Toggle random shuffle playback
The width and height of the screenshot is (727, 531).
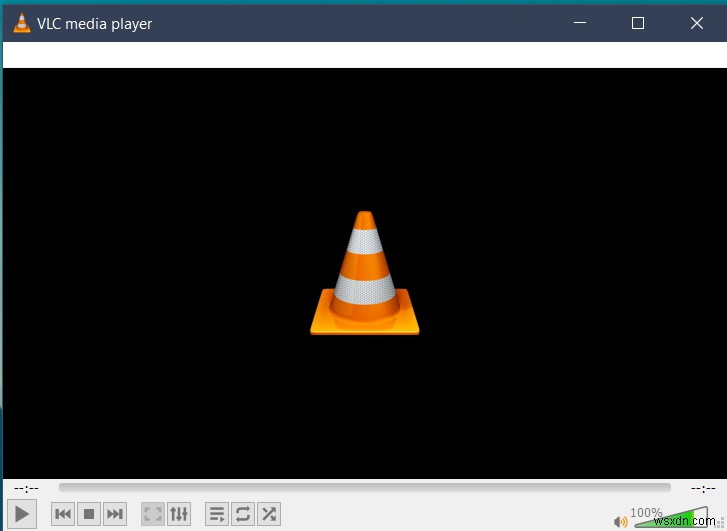point(269,514)
